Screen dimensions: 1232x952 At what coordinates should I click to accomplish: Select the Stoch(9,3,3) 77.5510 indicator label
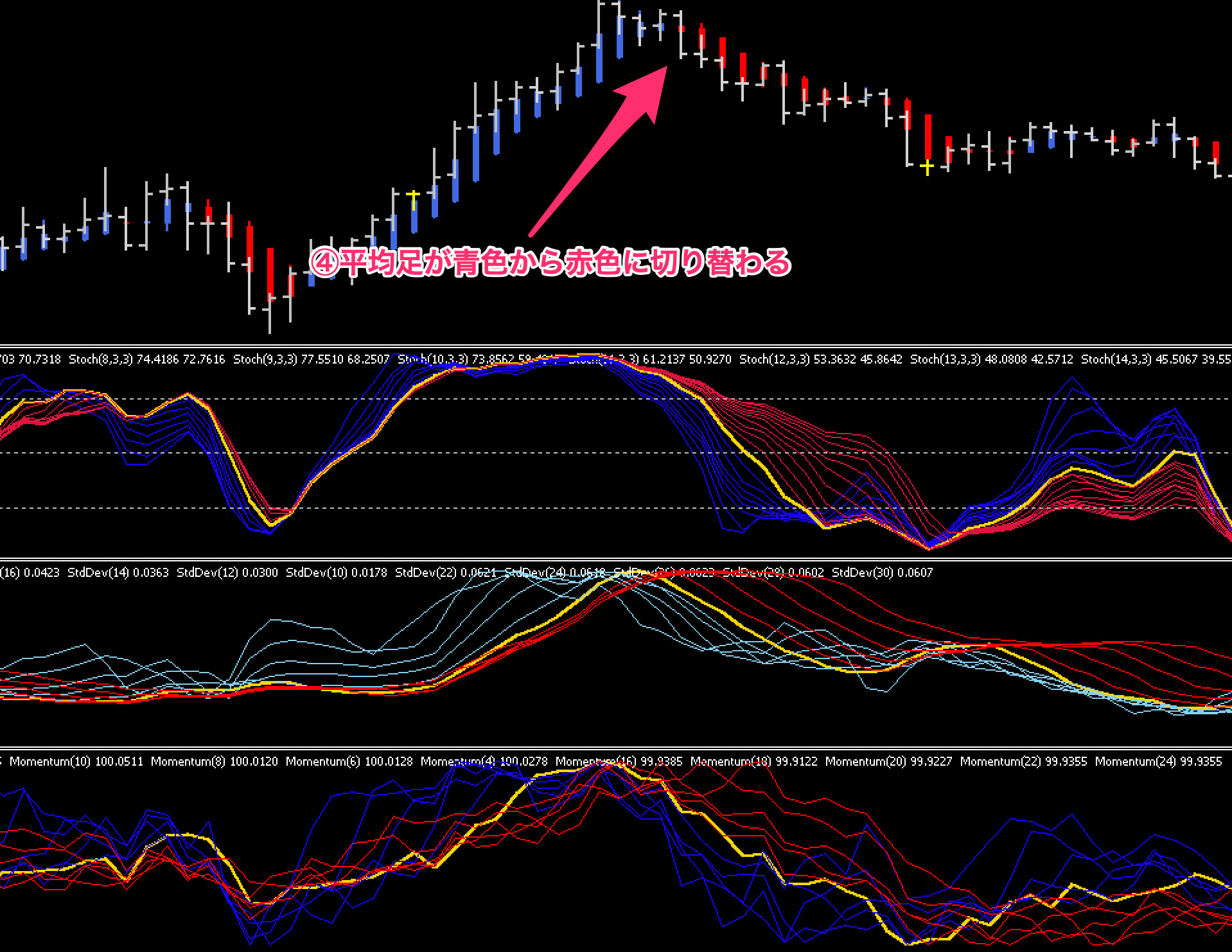[x=312, y=359]
